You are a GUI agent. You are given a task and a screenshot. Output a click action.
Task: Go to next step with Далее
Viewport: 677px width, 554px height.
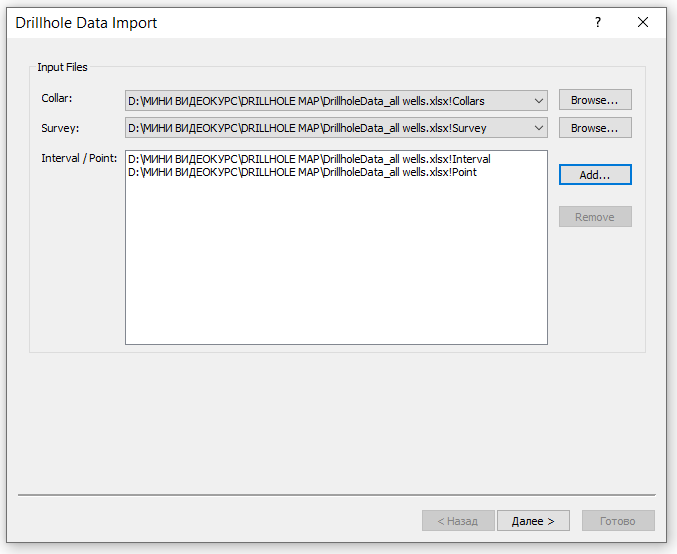tap(533, 521)
